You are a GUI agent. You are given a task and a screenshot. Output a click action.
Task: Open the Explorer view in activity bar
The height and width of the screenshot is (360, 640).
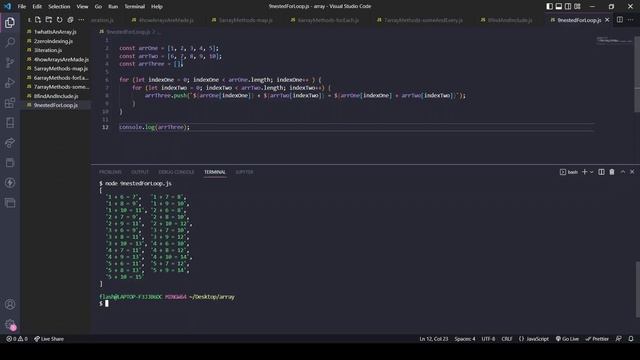(x=10, y=22)
